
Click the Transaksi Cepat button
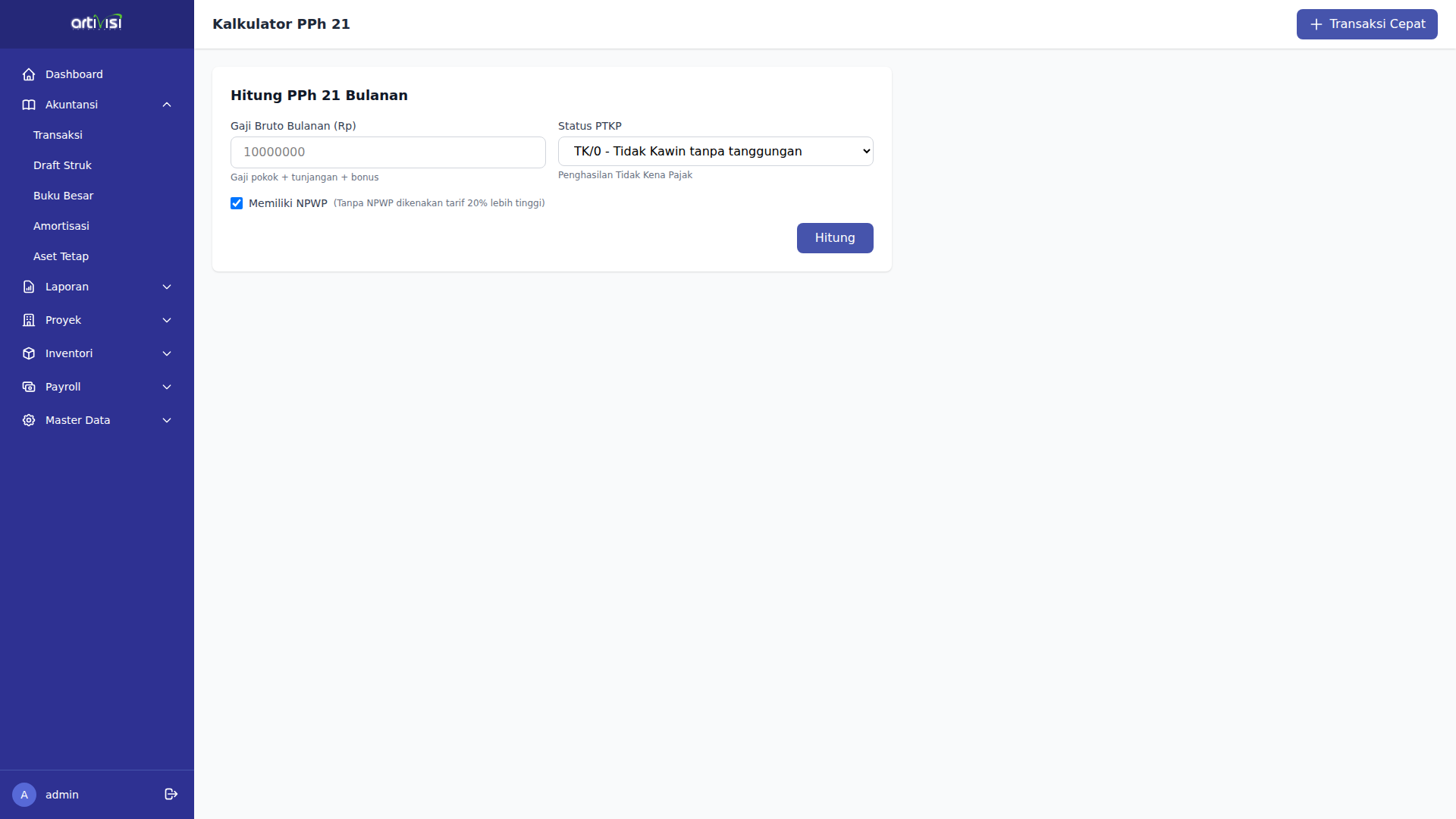[x=1367, y=24]
